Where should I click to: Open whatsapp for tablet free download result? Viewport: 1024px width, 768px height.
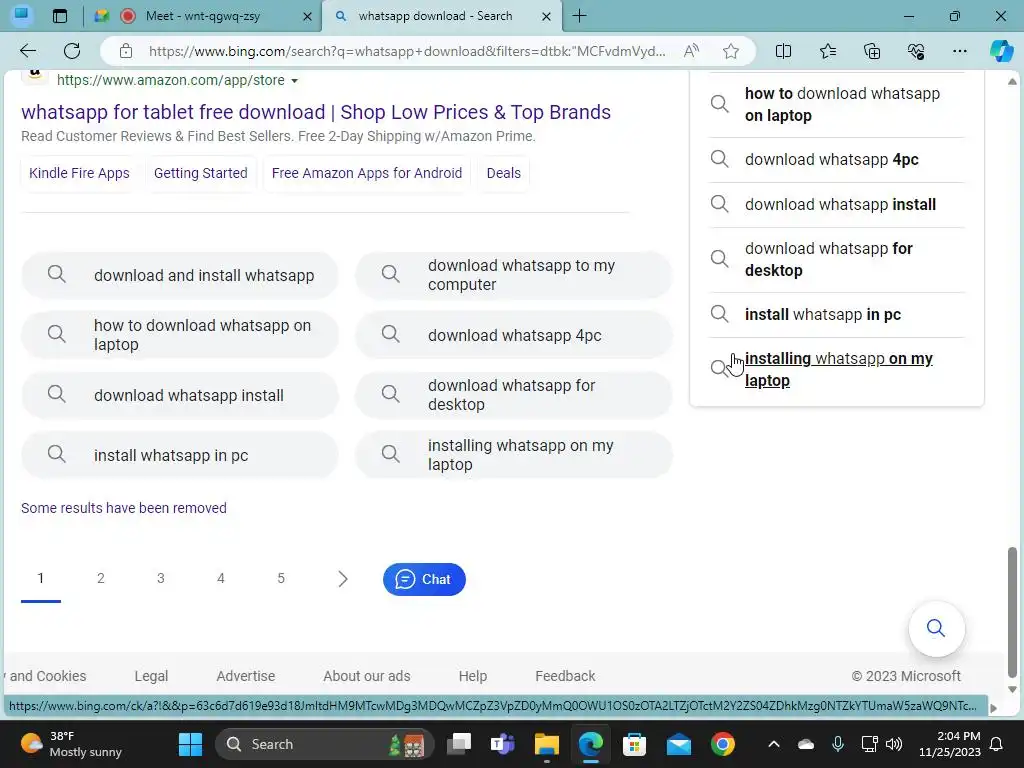316,112
